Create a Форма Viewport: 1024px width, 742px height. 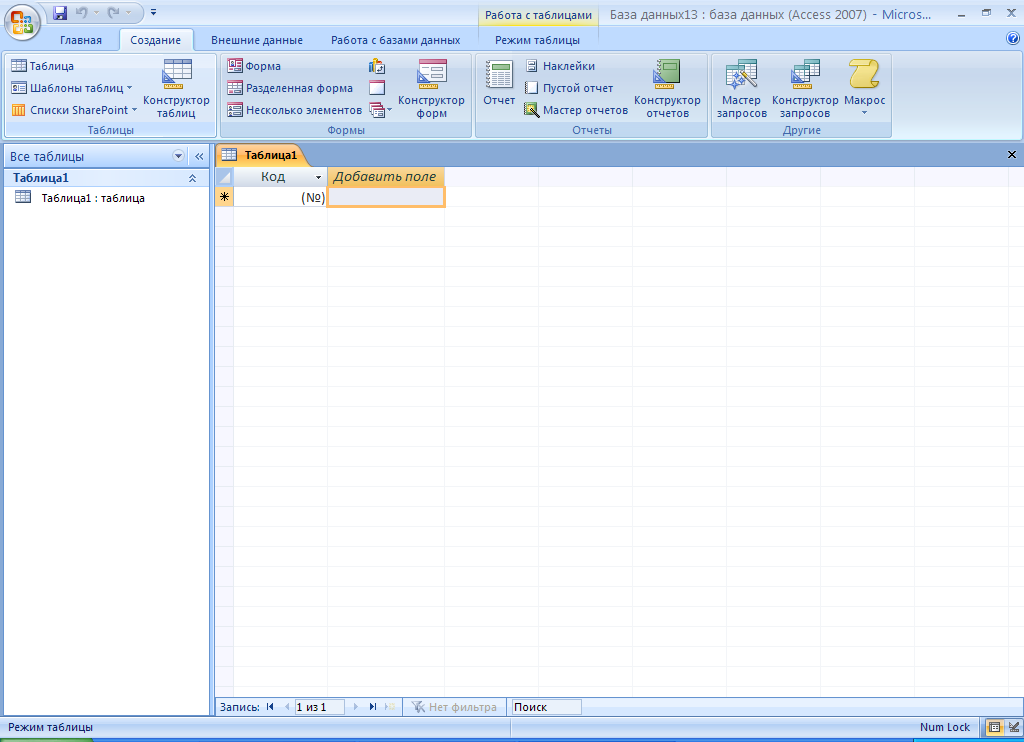click(x=254, y=66)
